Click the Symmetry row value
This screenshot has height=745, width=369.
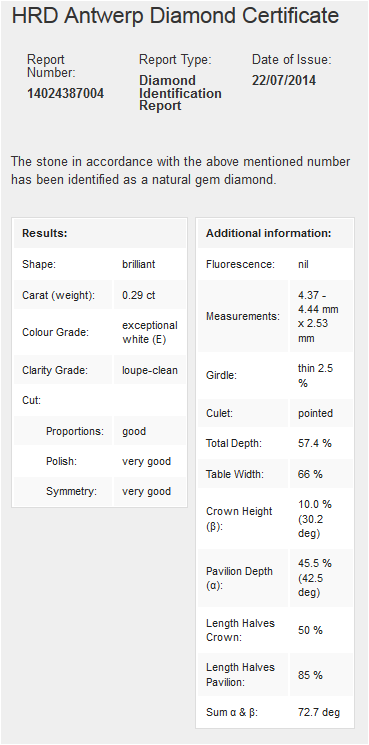(x=146, y=491)
